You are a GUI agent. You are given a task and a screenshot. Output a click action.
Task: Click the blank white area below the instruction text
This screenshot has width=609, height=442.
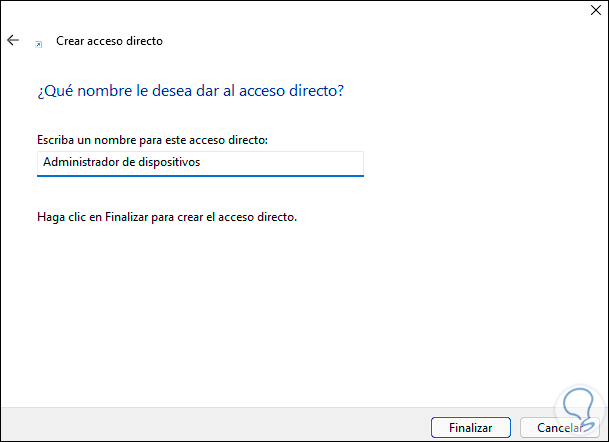click(300, 310)
